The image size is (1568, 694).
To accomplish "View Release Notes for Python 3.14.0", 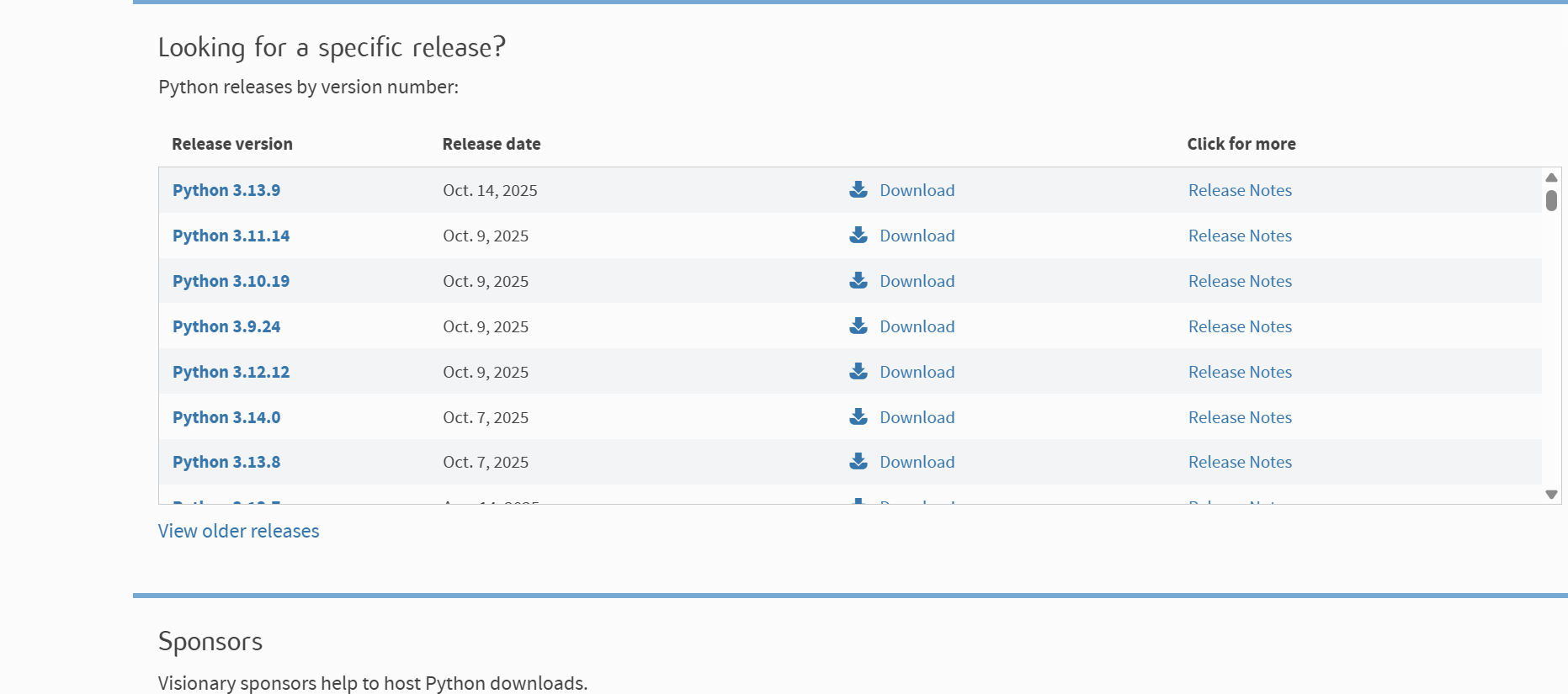I will 1240,417.
